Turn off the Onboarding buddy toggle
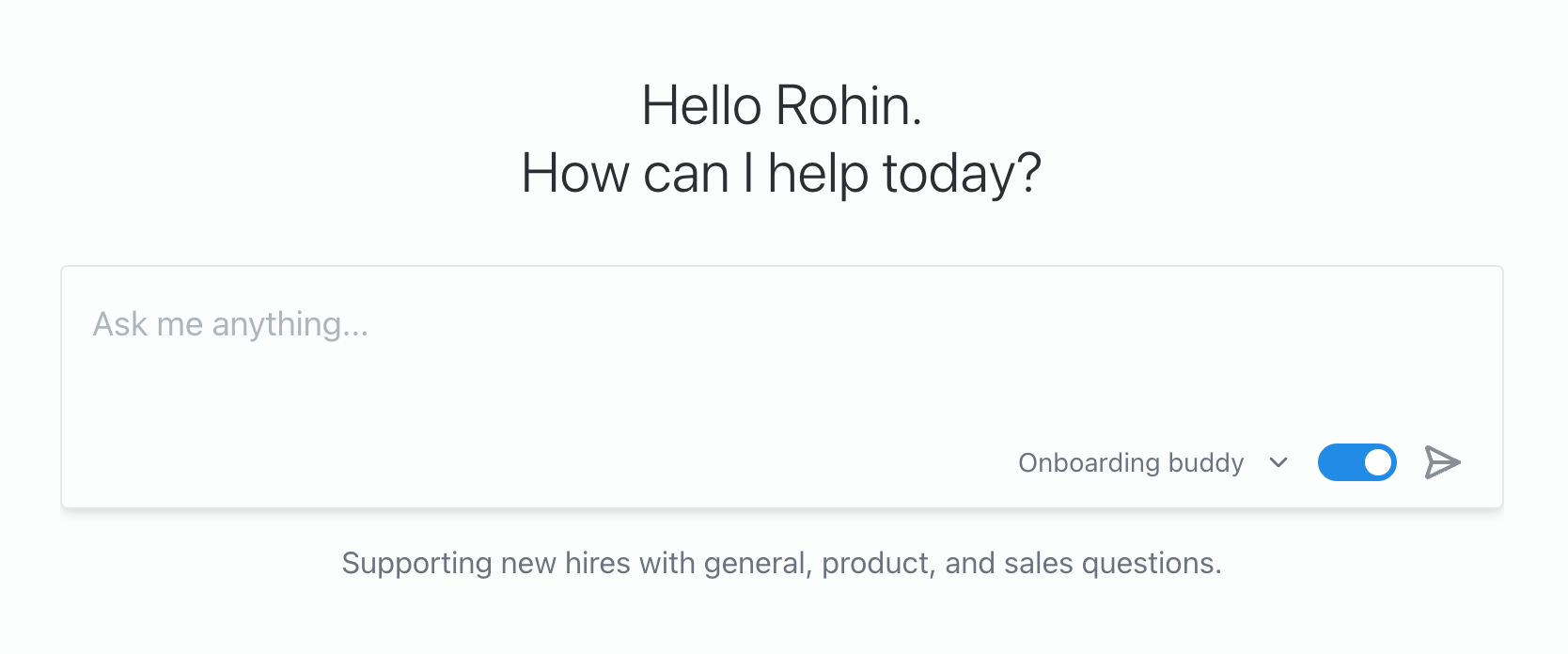 pyautogui.click(x=1356, y=462)
